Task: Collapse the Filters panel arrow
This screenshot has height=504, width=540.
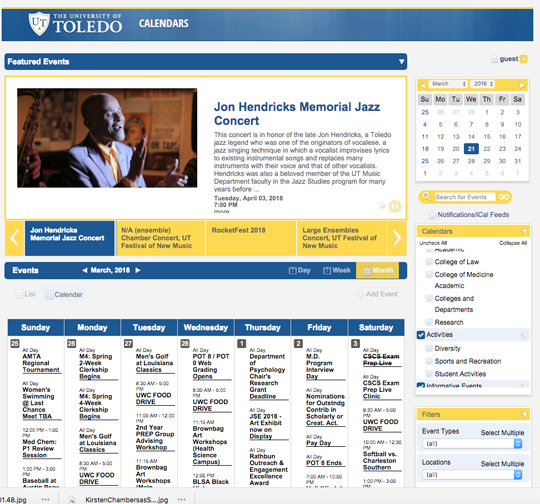Action: 524,414
